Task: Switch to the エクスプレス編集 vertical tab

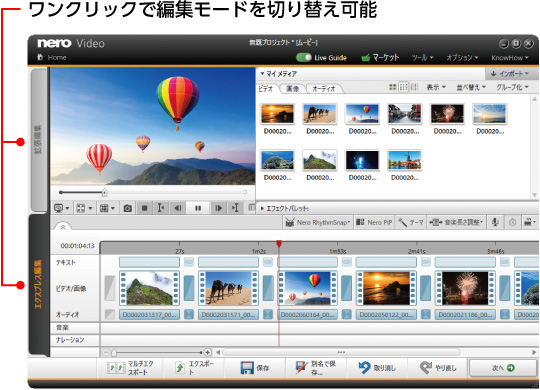Action: (38, 284)
